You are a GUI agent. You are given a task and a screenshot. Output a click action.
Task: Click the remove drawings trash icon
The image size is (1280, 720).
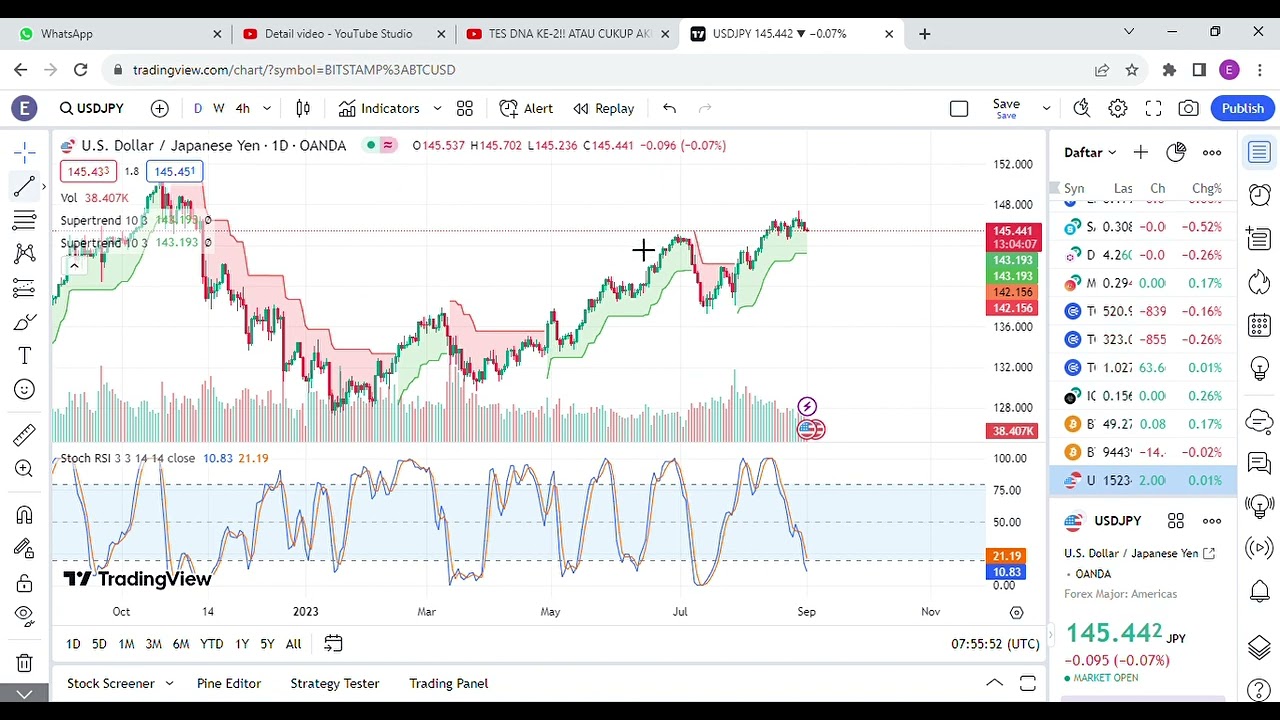[25, 662]
